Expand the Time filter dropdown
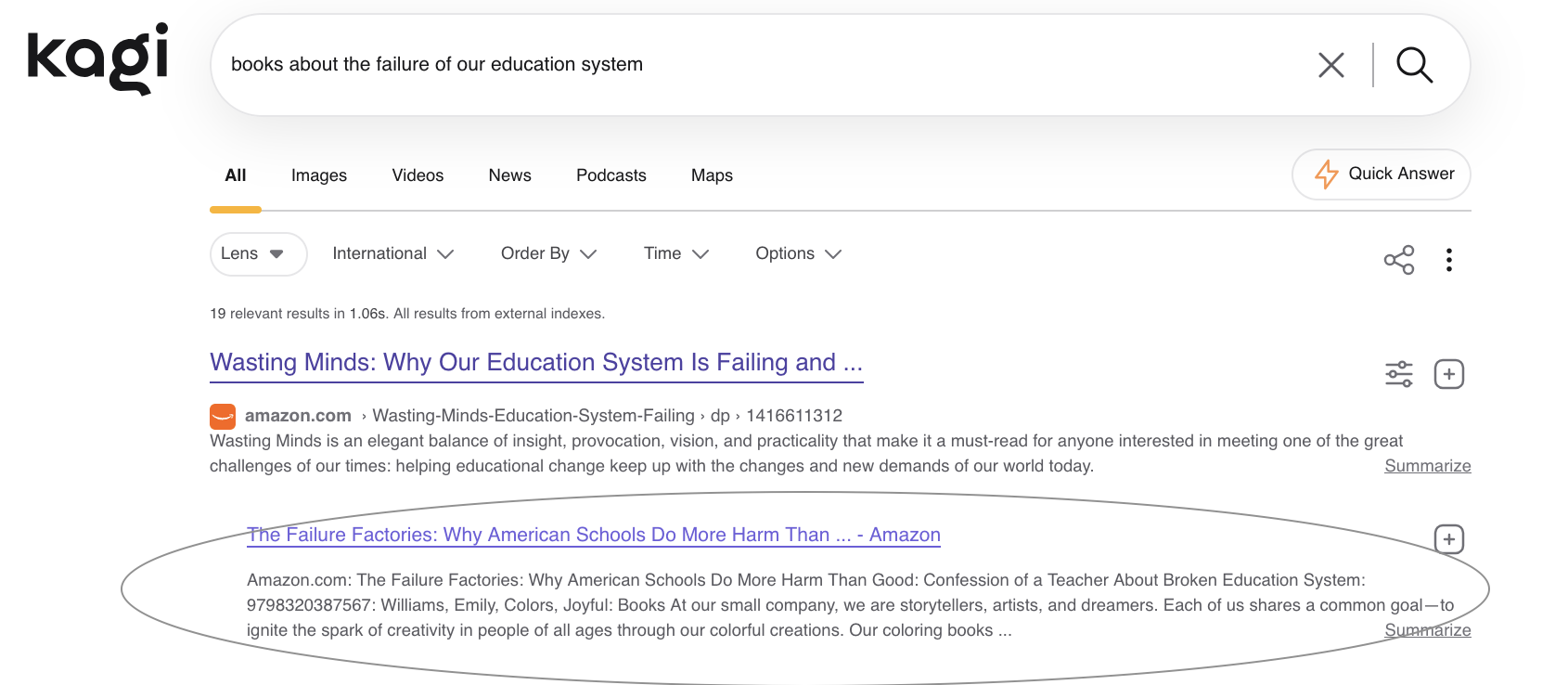The height and width of the screenshot is (685, 1568). pos(676,253)
